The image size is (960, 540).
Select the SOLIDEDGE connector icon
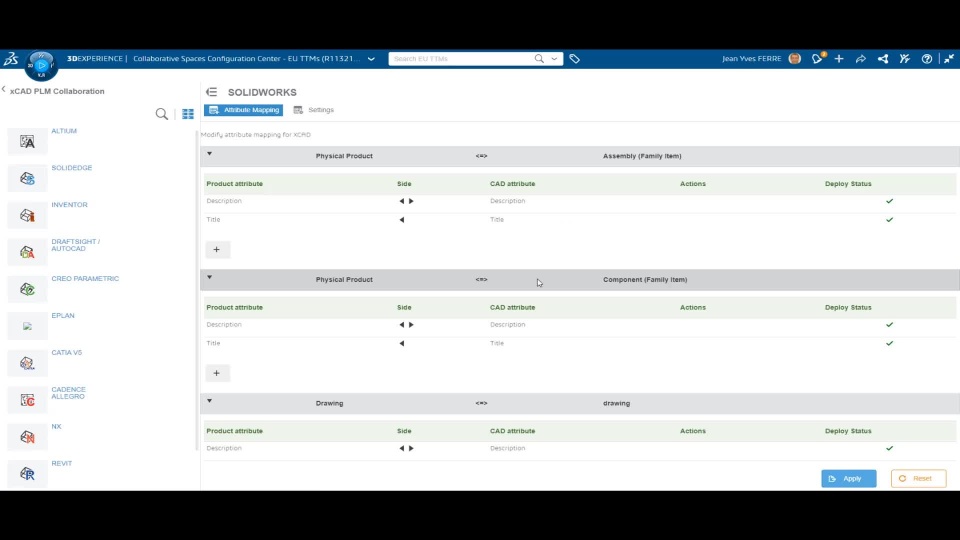27,178
